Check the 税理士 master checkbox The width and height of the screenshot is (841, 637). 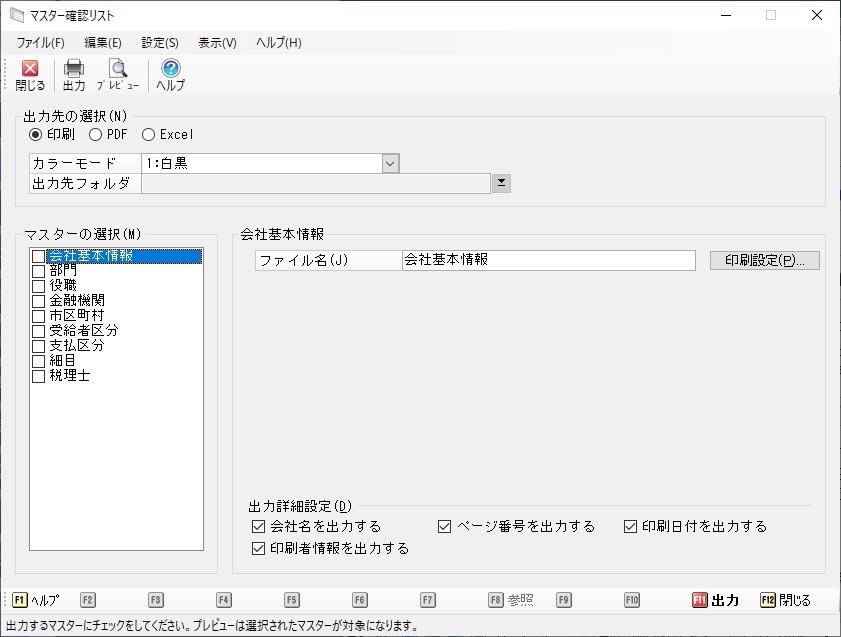coord(39,376)
